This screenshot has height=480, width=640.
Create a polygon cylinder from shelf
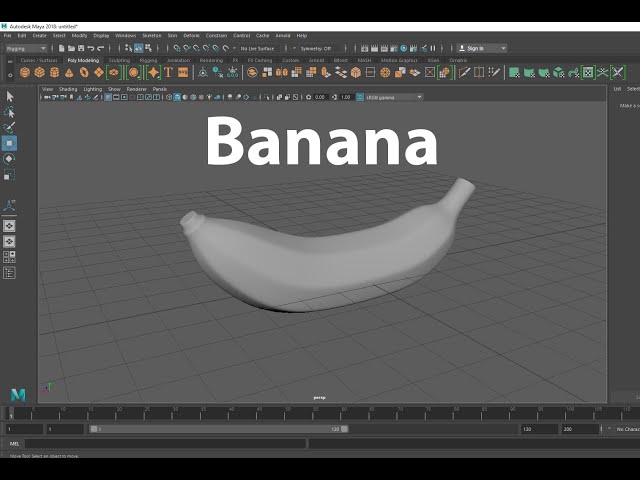coord(54,73)
